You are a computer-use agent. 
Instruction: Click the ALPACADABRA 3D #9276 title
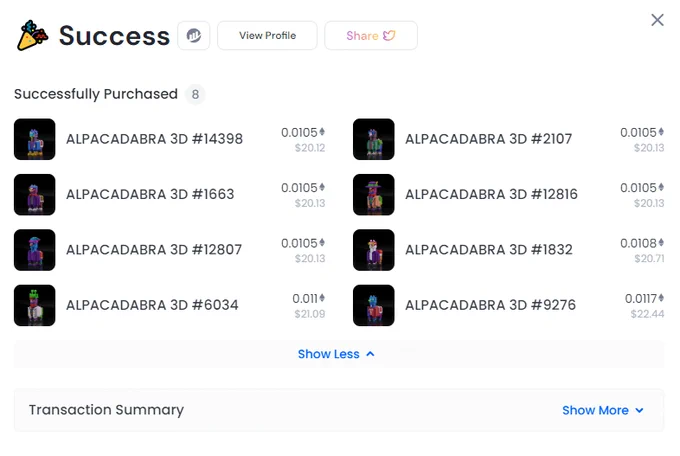point(490,305)
